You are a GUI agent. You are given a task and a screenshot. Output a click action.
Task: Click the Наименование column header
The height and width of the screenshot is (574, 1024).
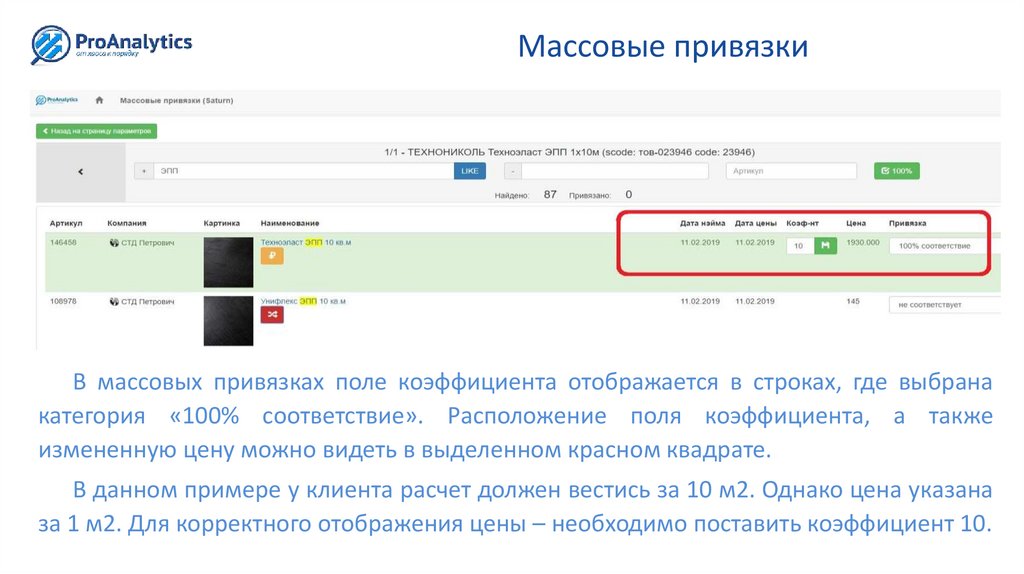[x=290, y=223]
